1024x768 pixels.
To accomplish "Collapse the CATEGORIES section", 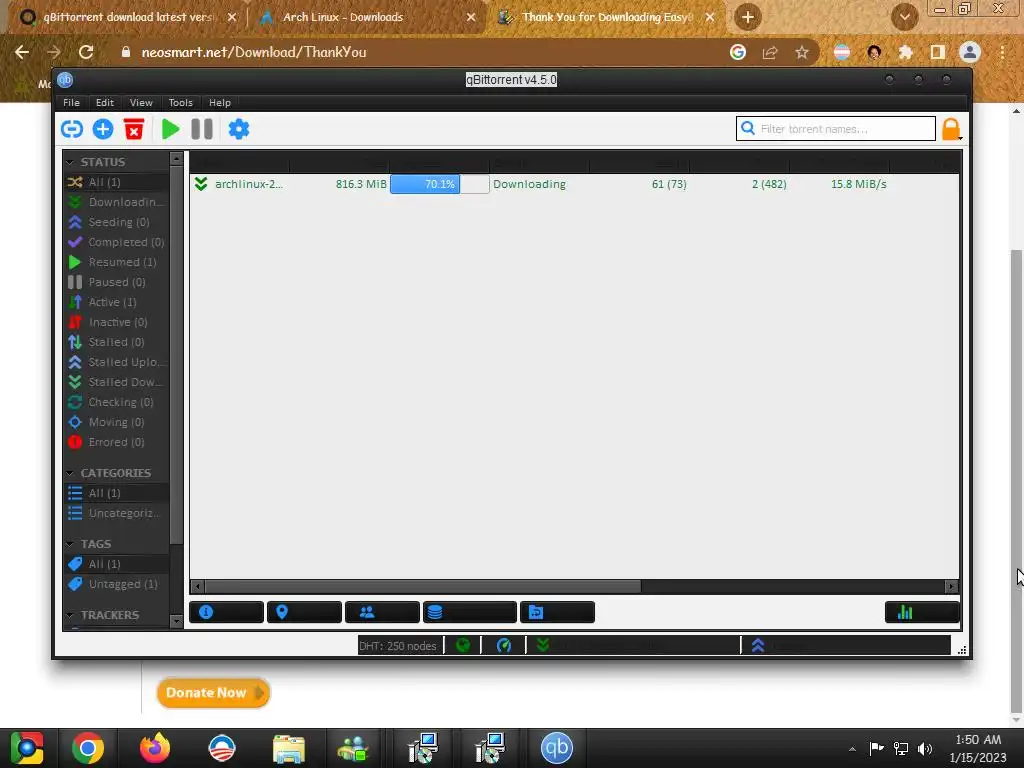I will click(70, 473).
